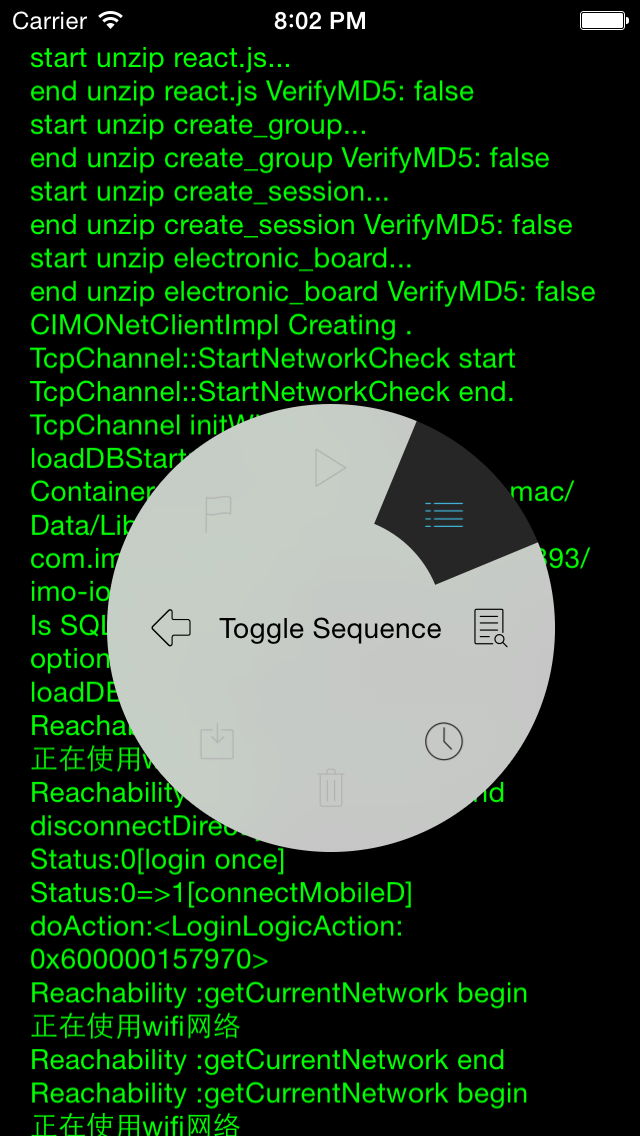The height and width of the screenshot is (1136, 640).
Task: Select the highlighted sequence list icon
Action: click(444, 515)
